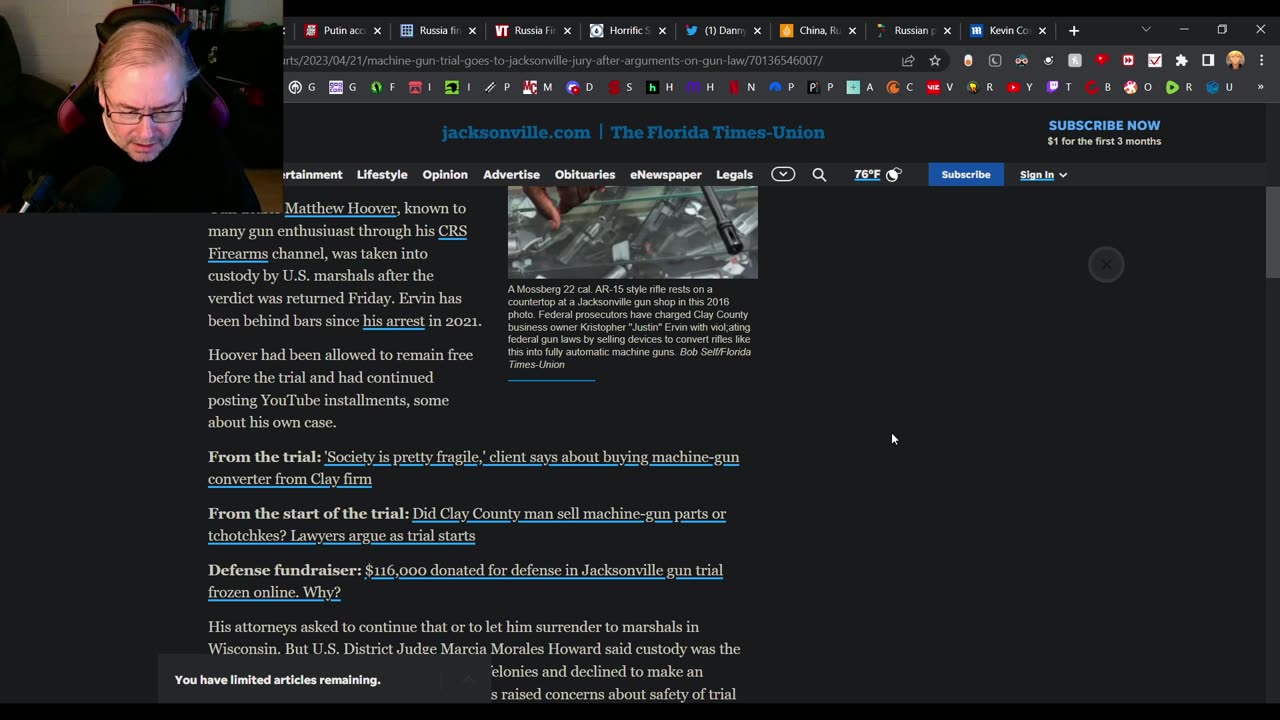1280x720 pixels.
Task: Open the Netflix bookmark labeled N
Action: point(742,87)
